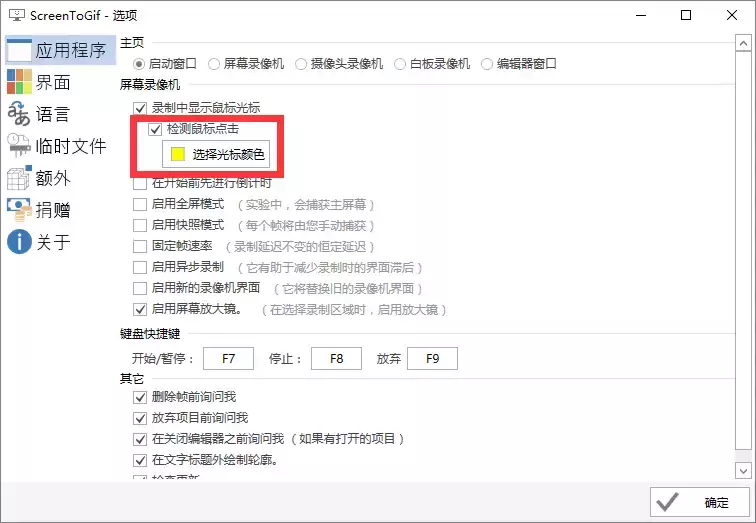
Task: Click the scrollbar up arrow
Action: (x=743, y=43)
